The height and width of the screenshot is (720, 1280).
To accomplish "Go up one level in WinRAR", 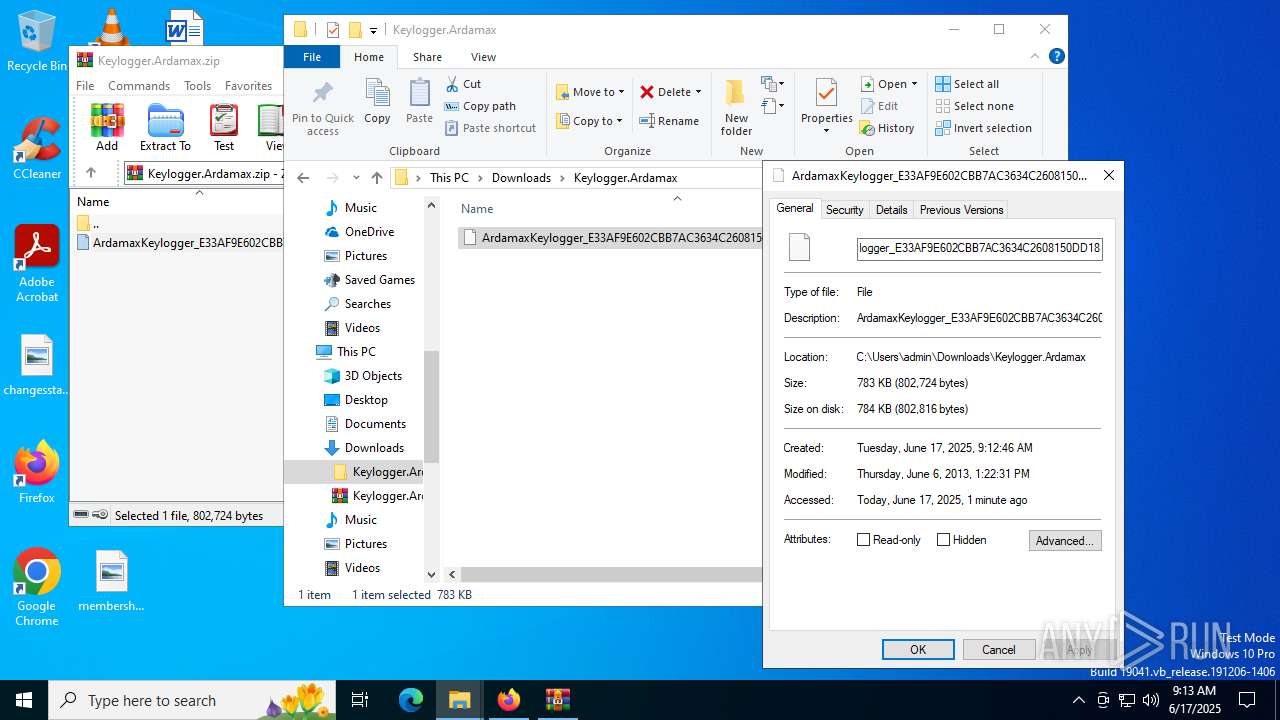I will pyautogui.click(x=90, y=173).
